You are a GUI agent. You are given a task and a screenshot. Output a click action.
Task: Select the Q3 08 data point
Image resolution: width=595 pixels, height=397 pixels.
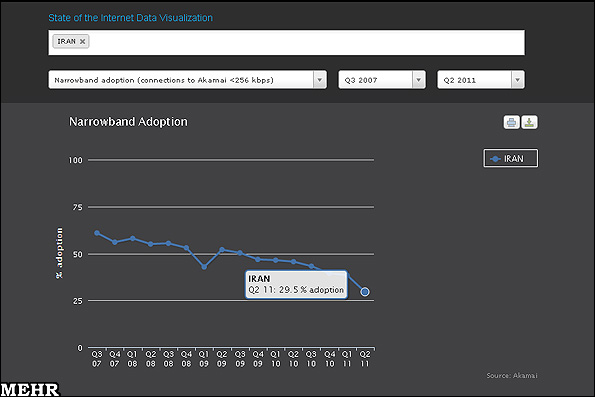click(x=168, y=243)
